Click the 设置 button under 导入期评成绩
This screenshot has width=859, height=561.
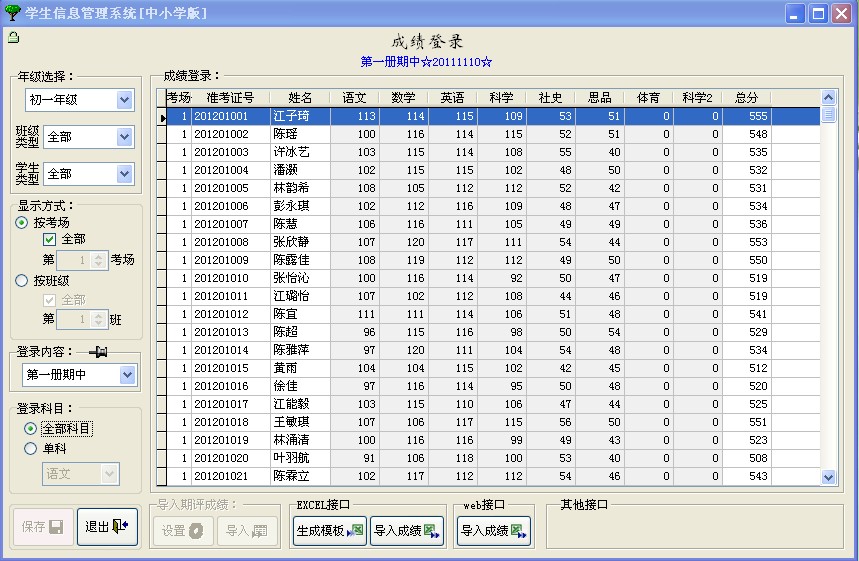click(183, 530)
